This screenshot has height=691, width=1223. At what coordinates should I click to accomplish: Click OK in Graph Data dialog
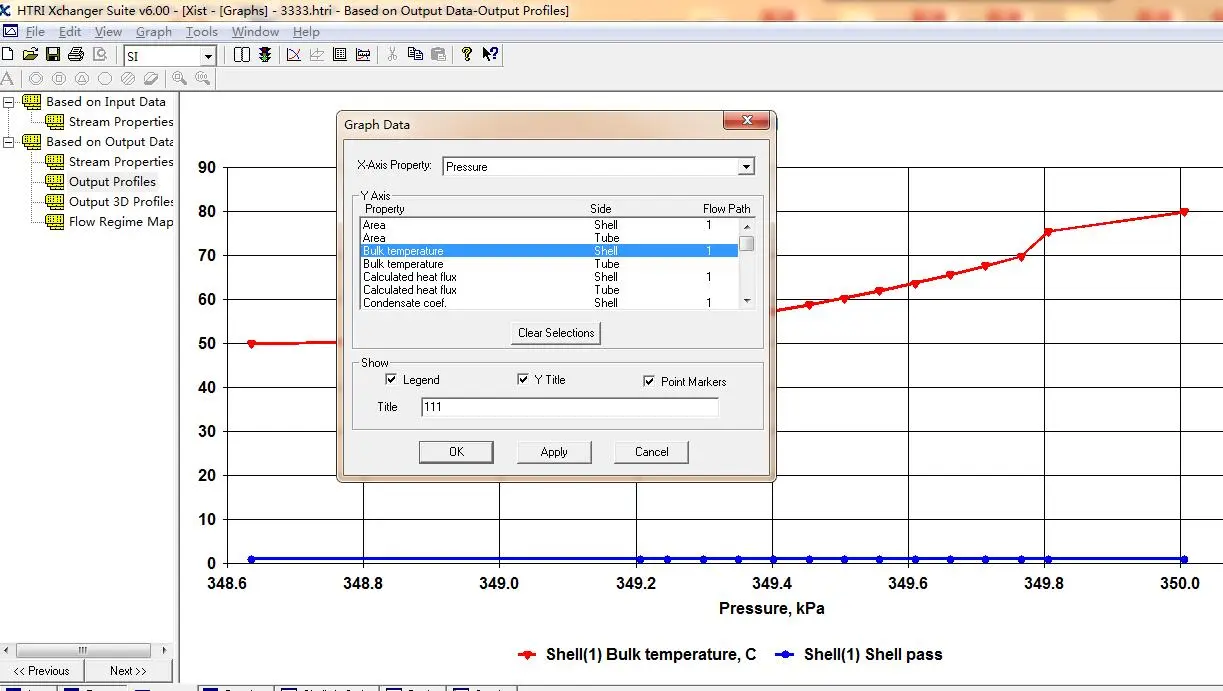pyautogui.click(x=456, y=452)
